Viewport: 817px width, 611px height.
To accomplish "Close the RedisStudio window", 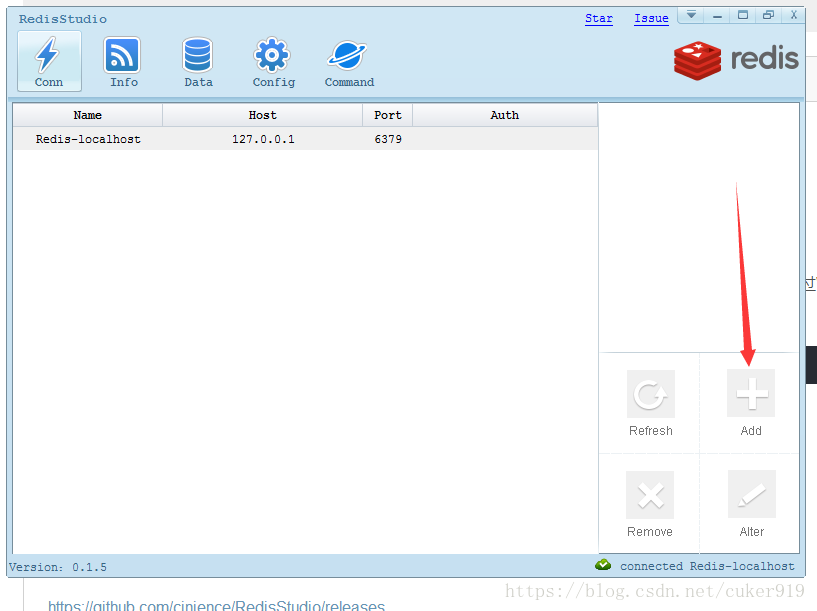I will pyautogui.click(x=794, y=15).
